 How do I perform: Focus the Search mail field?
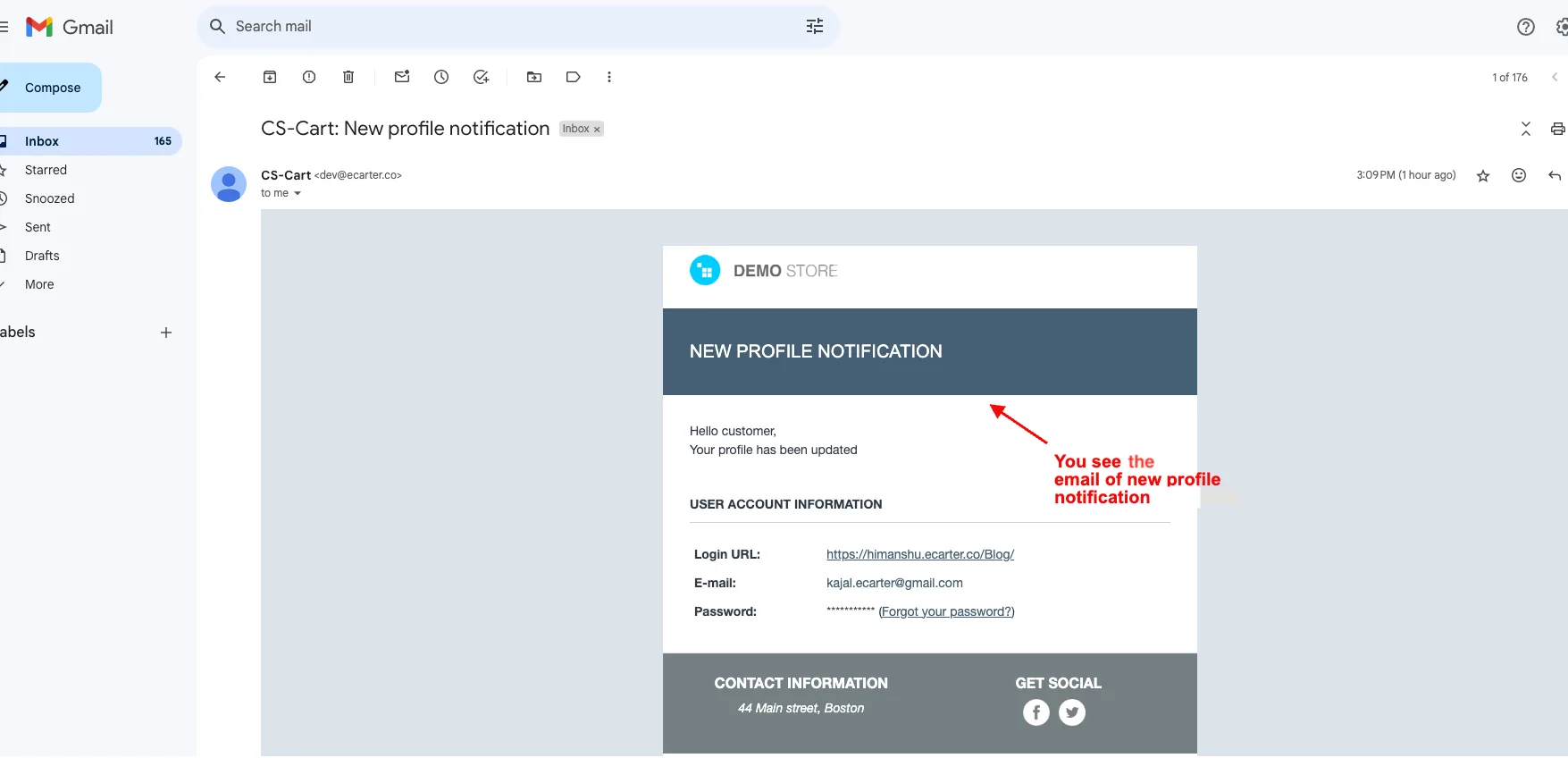pyautogui.click(x=509, y=27)
